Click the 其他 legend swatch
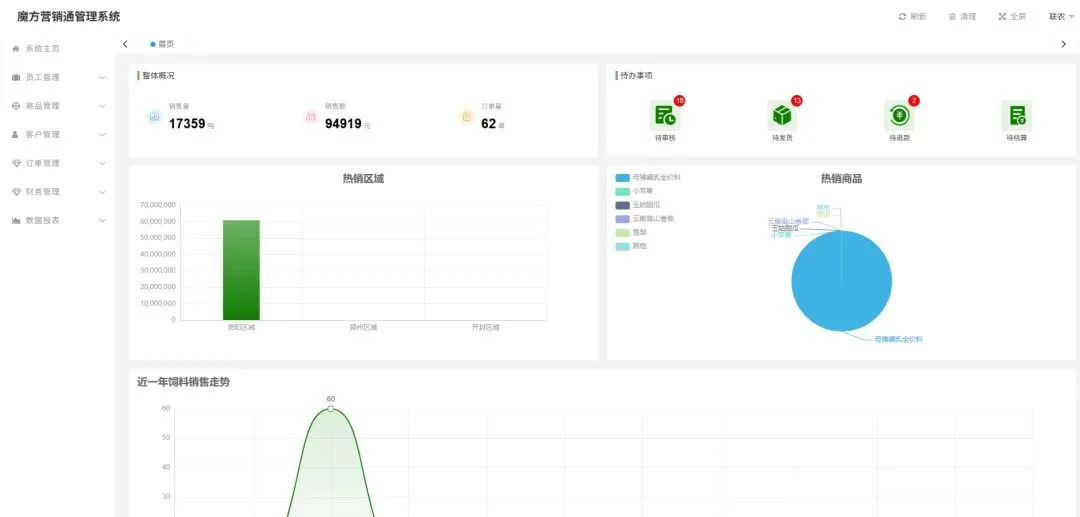 623,246
